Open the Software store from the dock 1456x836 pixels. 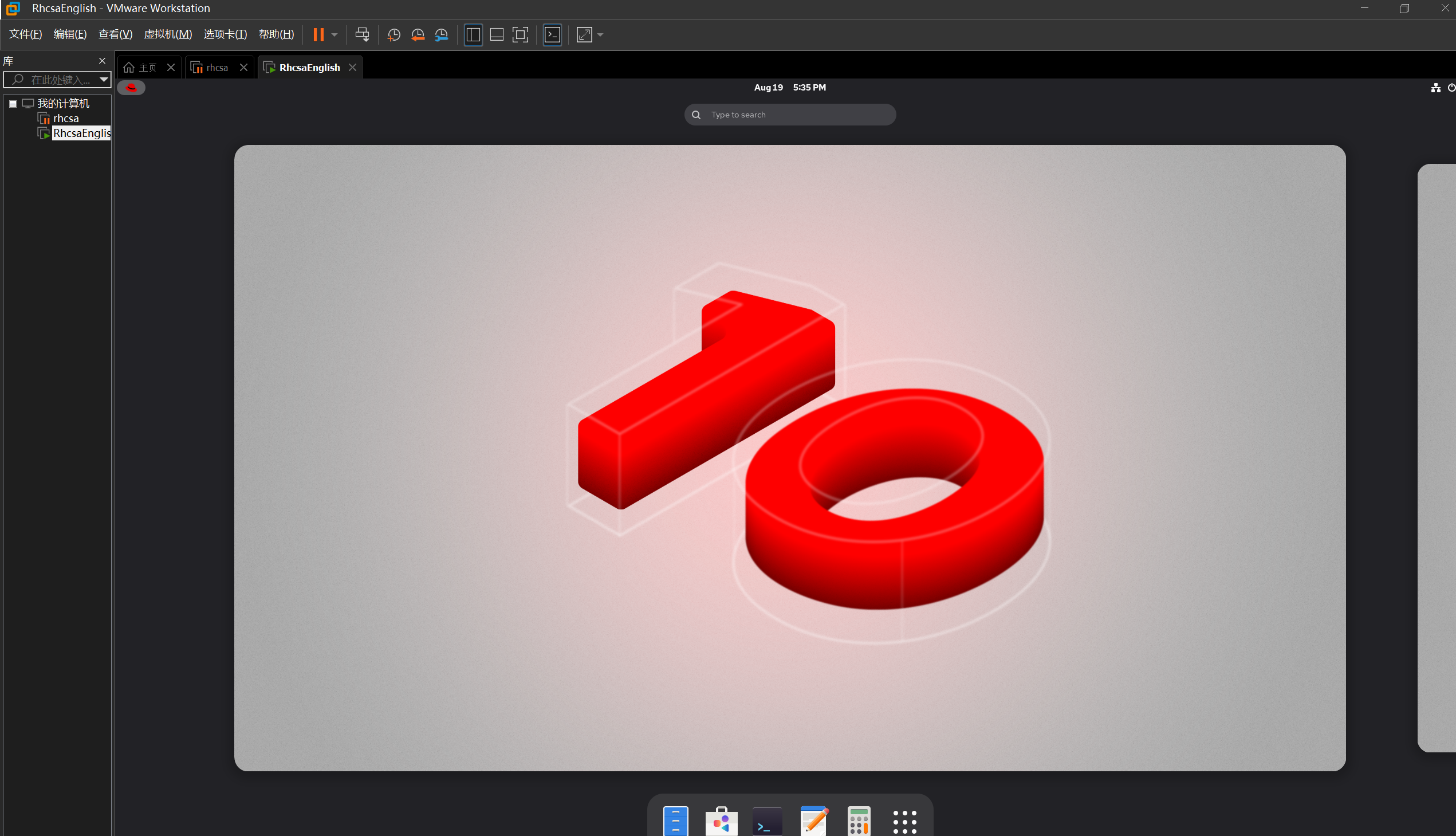click(721, 822)
